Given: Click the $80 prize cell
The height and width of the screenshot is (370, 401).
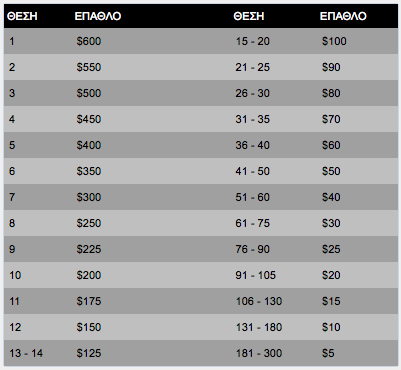Looking at the screenshot, I should (331, 93).
